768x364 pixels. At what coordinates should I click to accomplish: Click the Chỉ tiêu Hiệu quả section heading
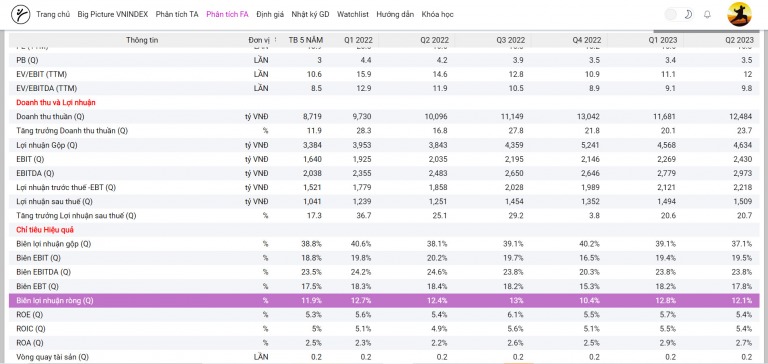[x=45, y=230]
